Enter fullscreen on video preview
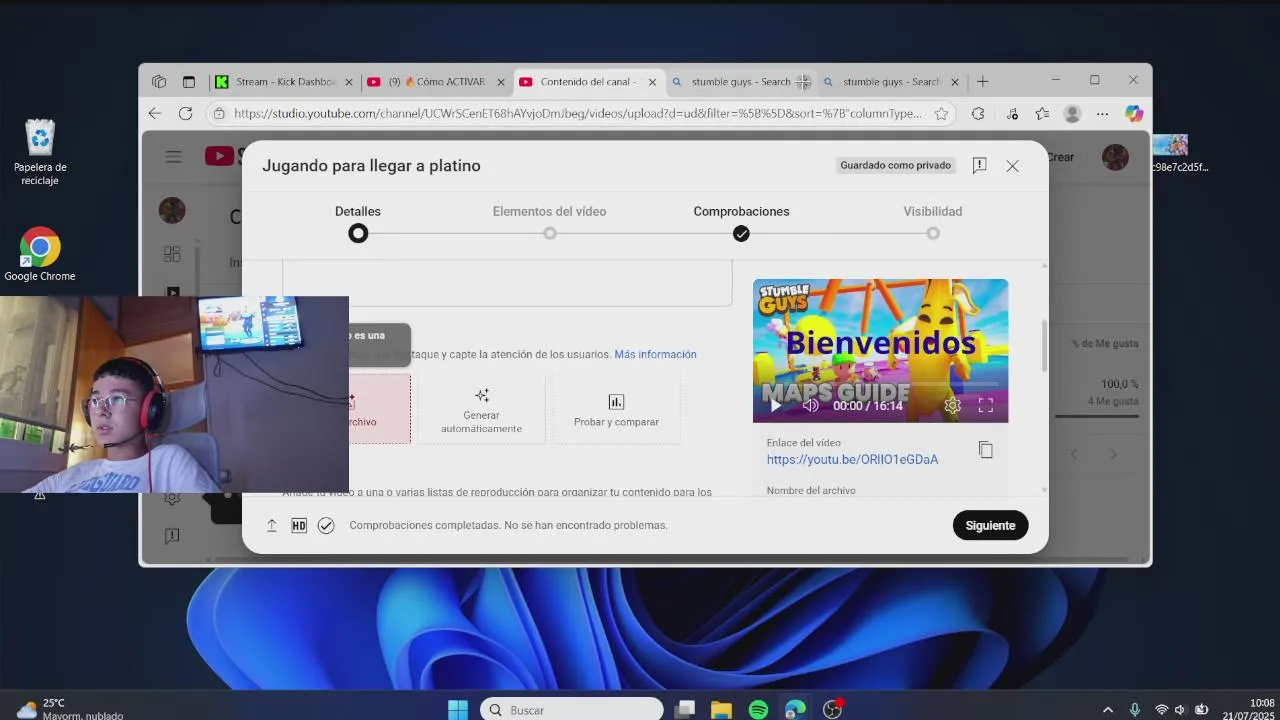Viewport: 1280px width, 720px height. [x=986, y=405]
